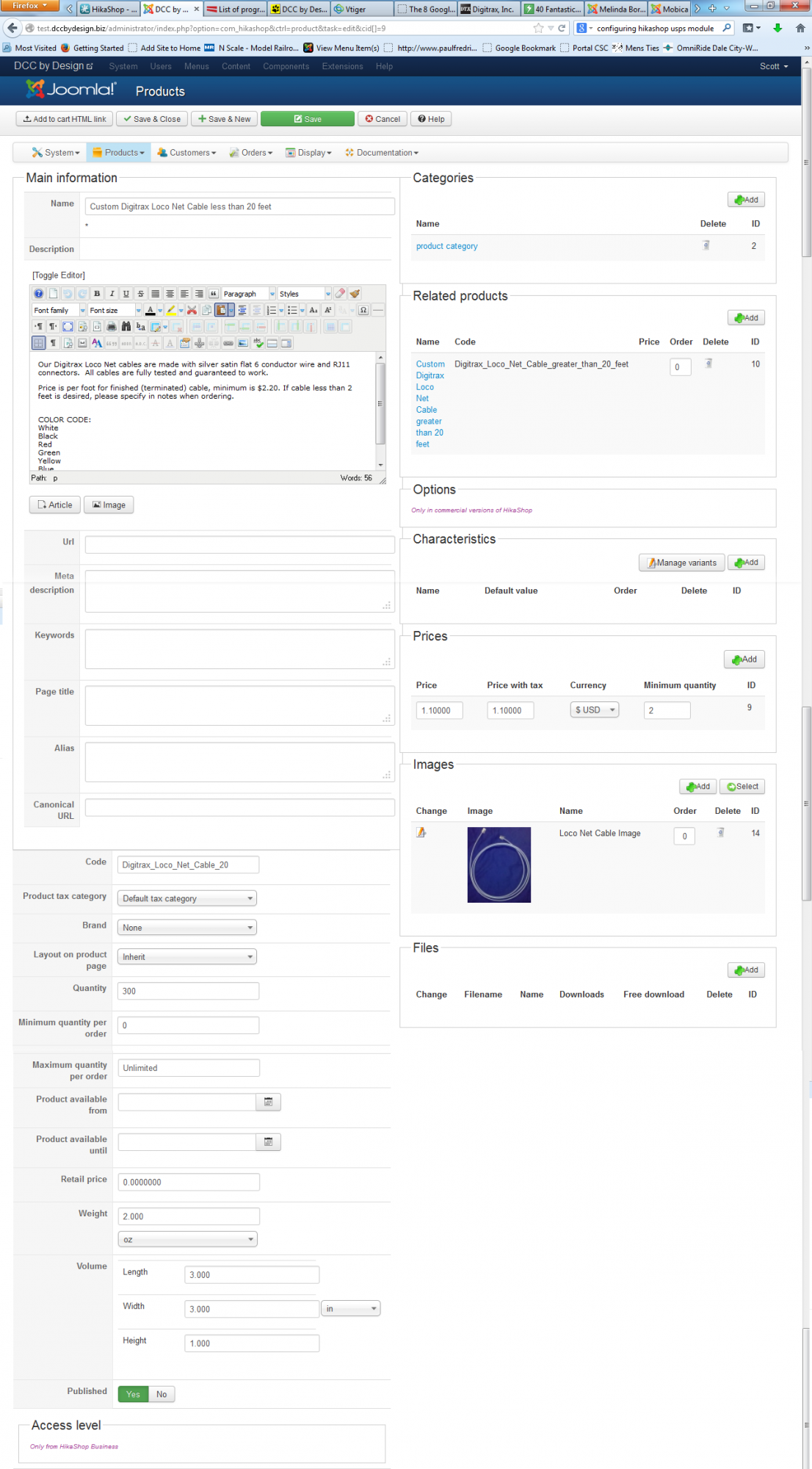Viewport: 812px width, 1469px height.
Task: Click the editor vertical scrollbar
Action: (x=380, y=410)
